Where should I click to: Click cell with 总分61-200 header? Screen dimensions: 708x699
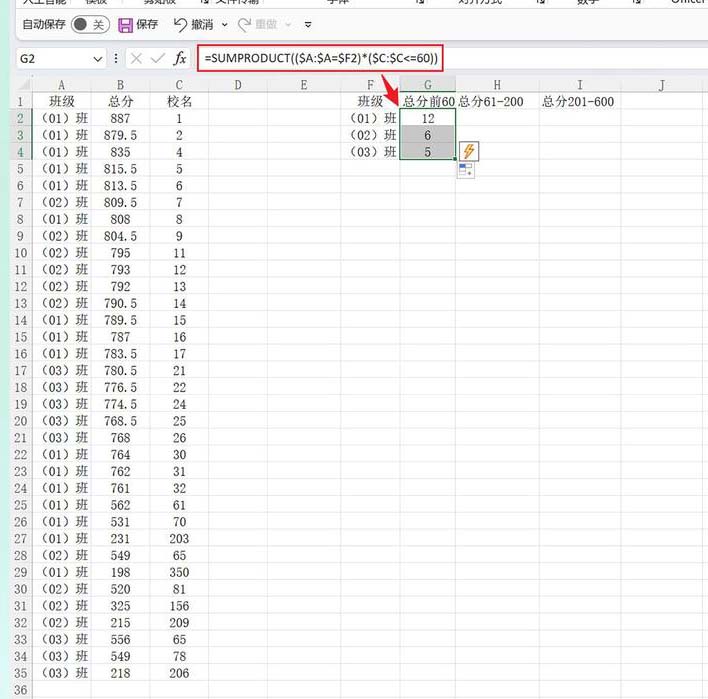tap(497, 102)
